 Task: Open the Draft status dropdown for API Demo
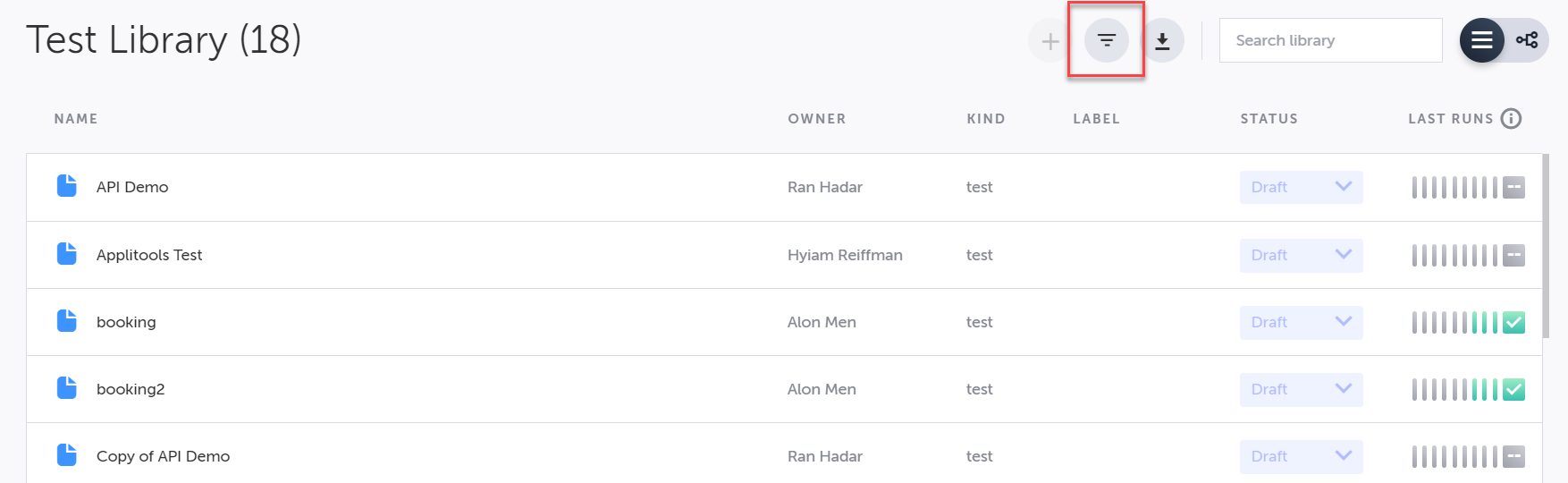[x=1301, y=187]
